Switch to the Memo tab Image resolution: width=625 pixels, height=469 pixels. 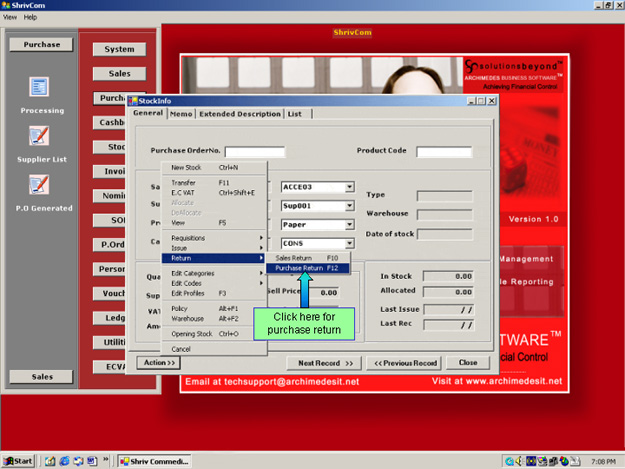pos(181,114)
